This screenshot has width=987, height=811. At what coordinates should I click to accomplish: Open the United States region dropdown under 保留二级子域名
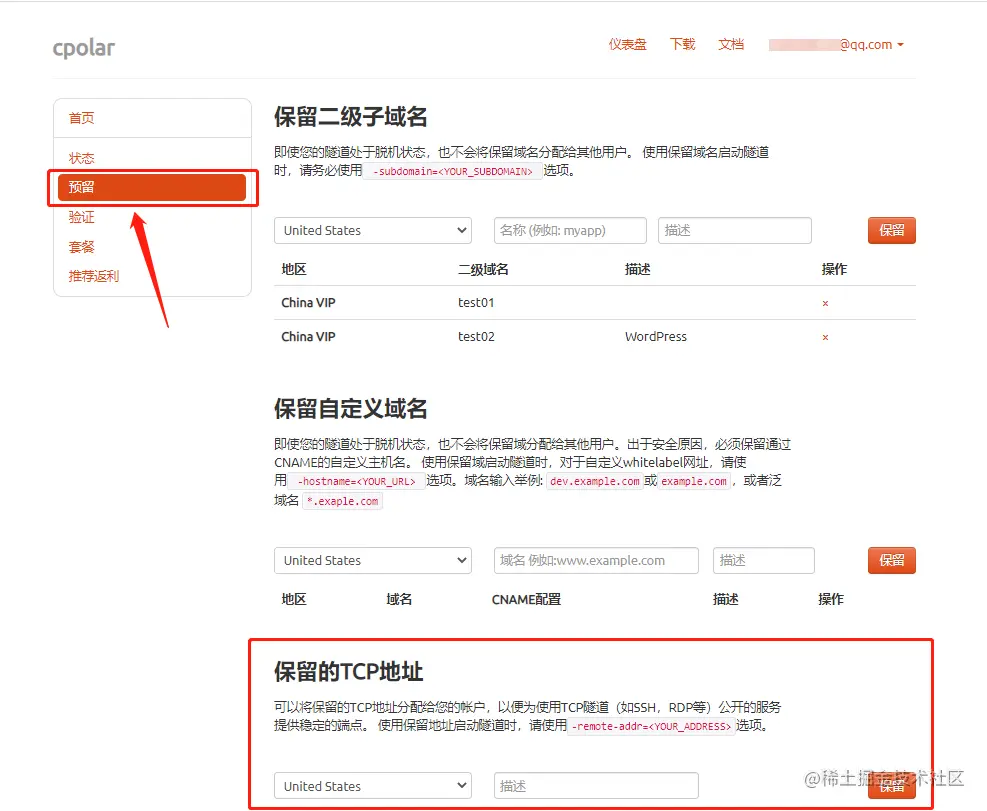coord(372,230)
